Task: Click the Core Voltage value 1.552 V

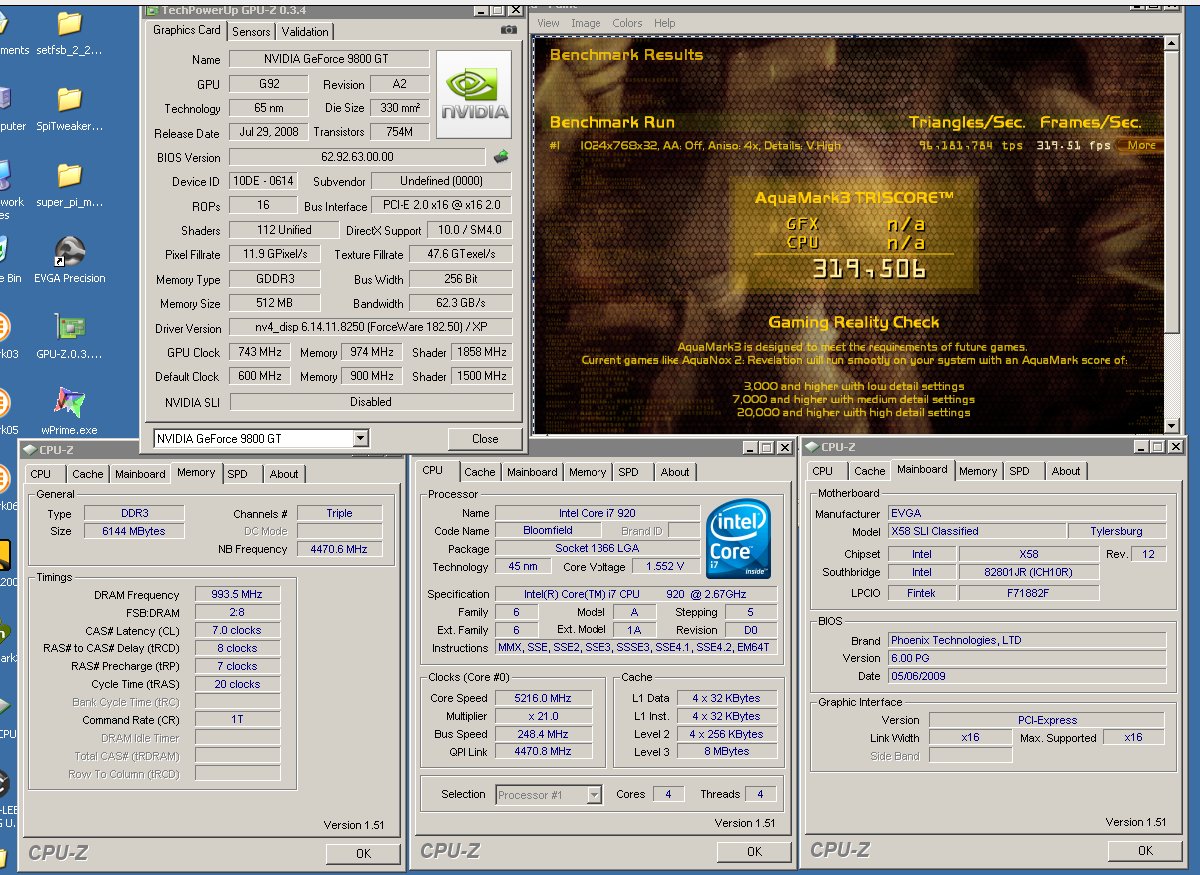Action: coord(666,566)
